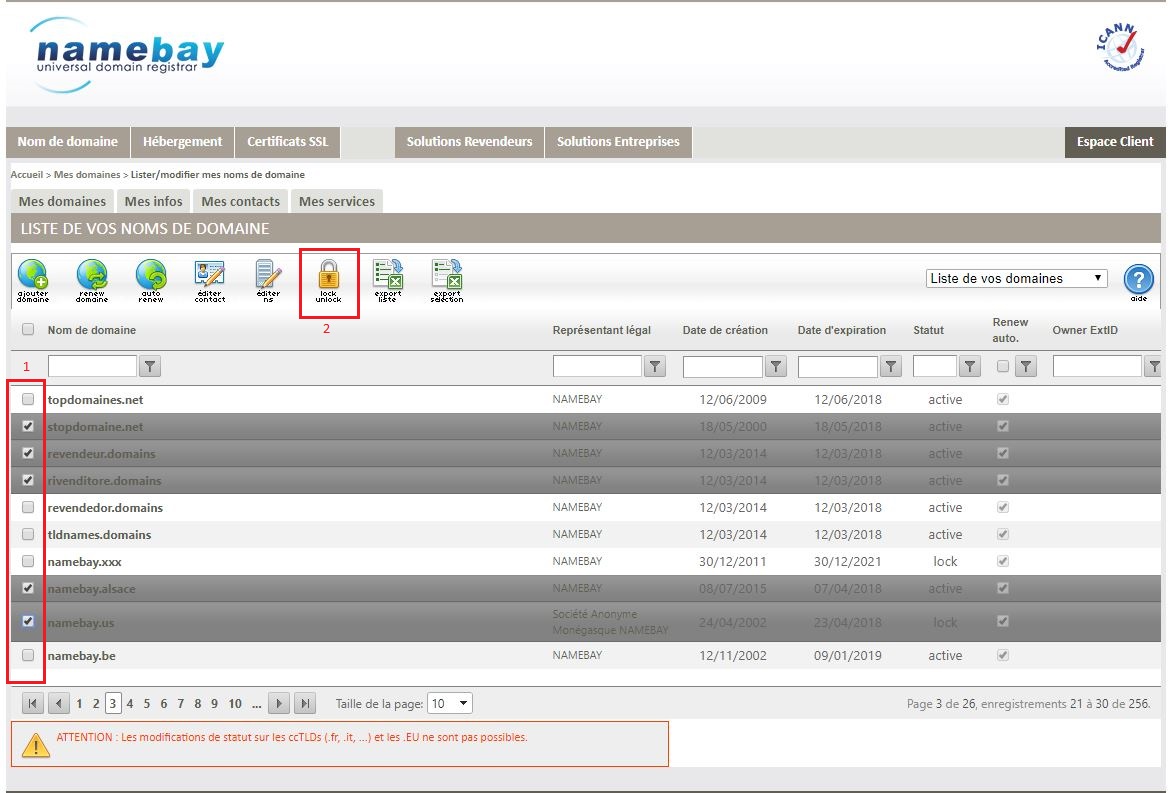Viewport: 1171px width, 793px height.
Task: Click the export sélection icon
Action: [x=447, y=279]
